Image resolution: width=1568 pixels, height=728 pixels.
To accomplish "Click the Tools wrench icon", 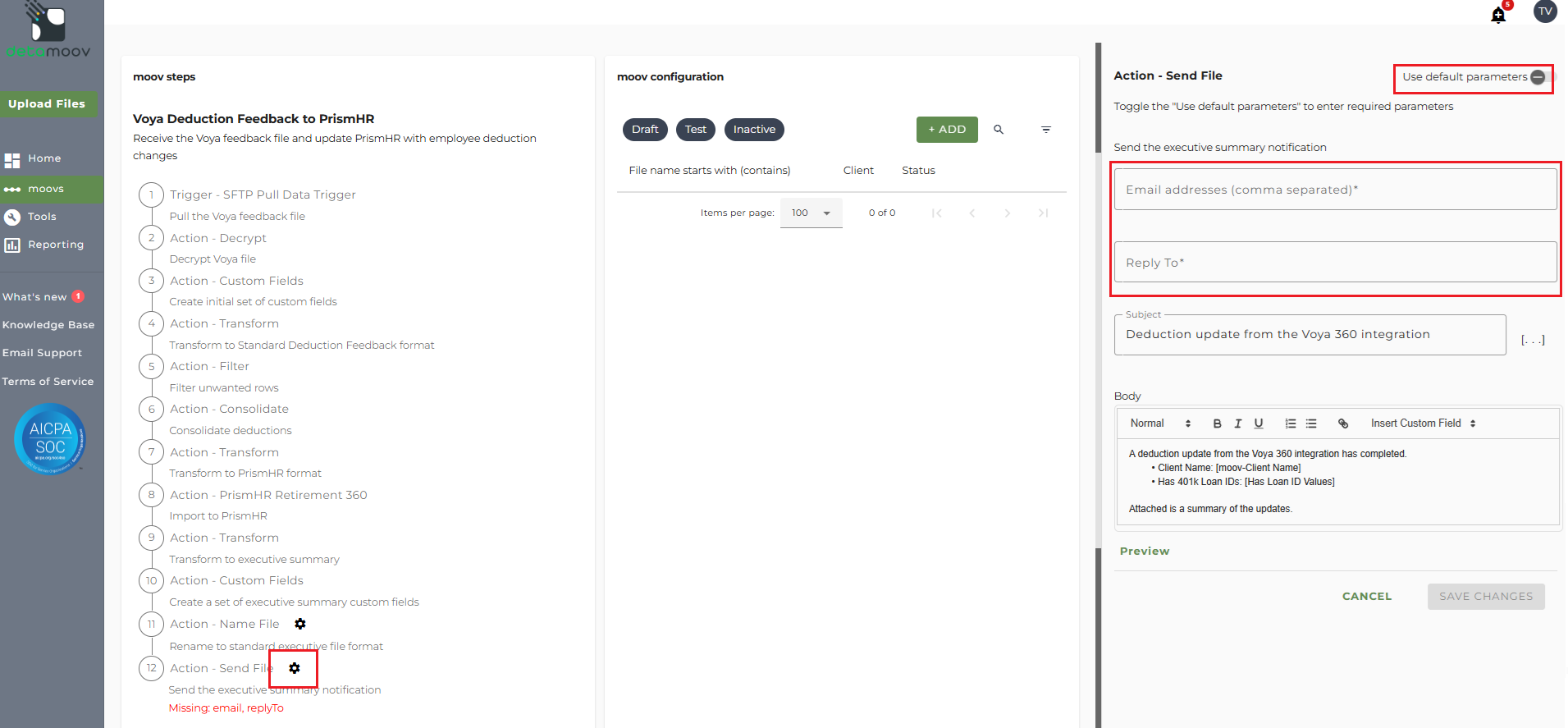I will 12,217.
